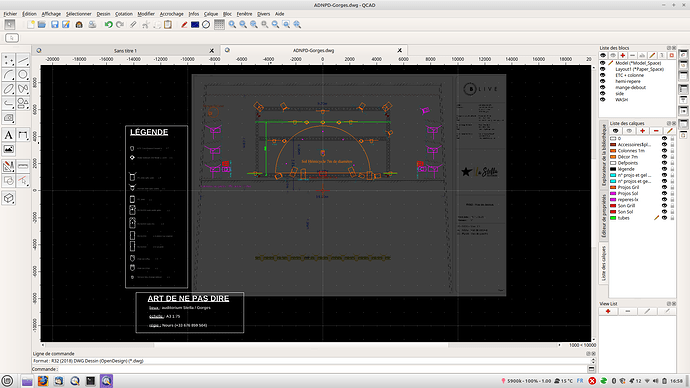Click color swatch of layer 'Colonnes 1m'
Viewport: 690px width, 388px height.
pyautogui.click(x=613, y=150)
